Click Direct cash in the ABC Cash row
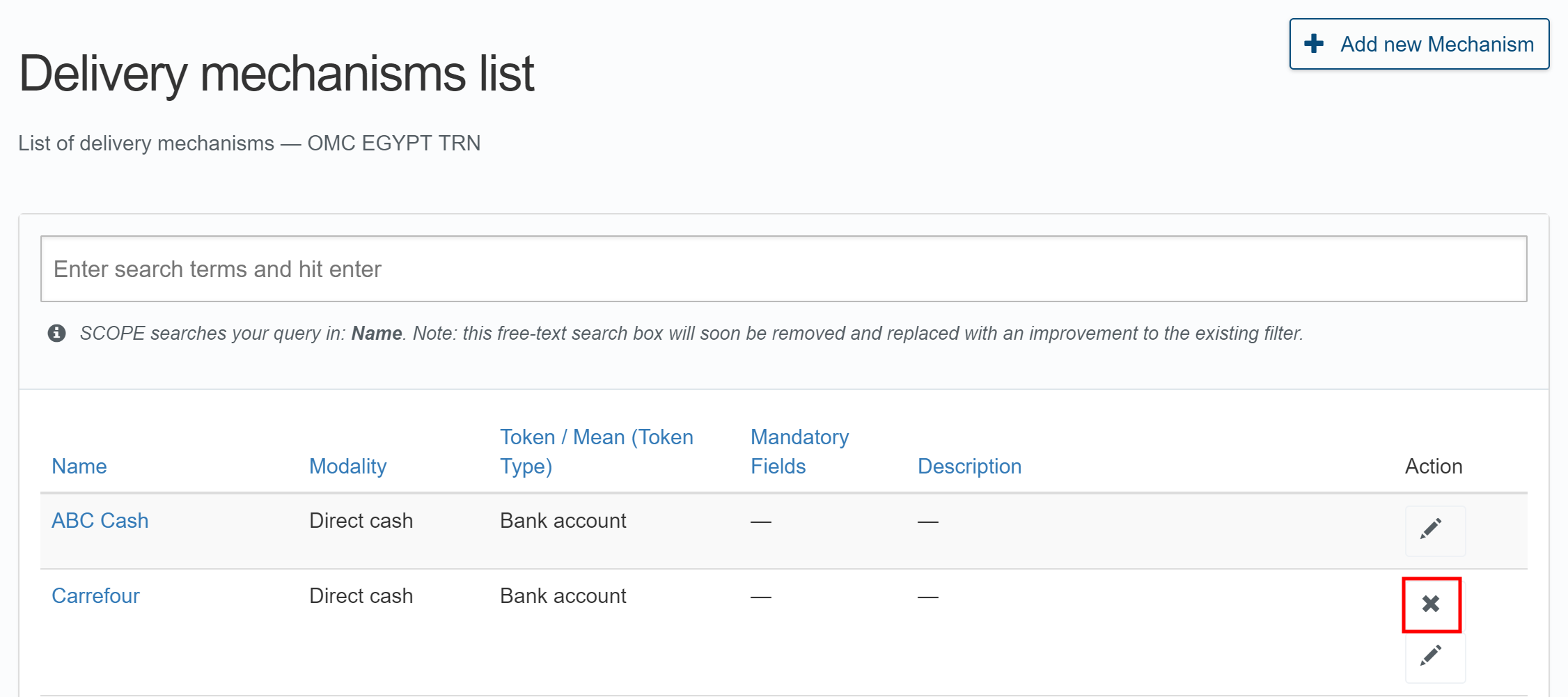This screenshot has width=1568, height=697. 361,521
